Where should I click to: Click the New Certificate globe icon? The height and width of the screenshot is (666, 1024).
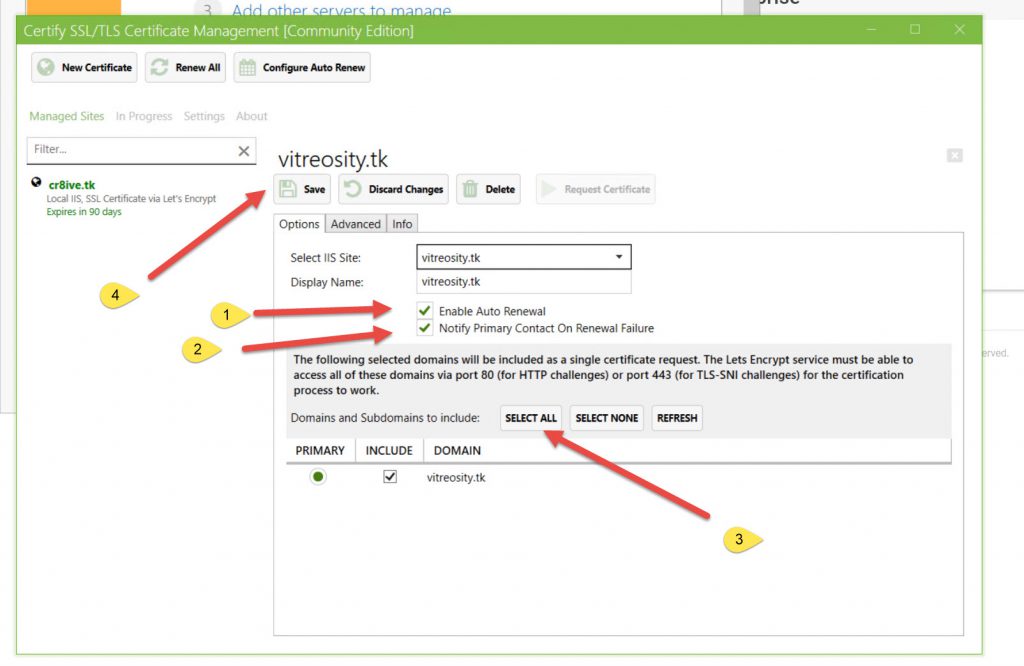[46, 67]
